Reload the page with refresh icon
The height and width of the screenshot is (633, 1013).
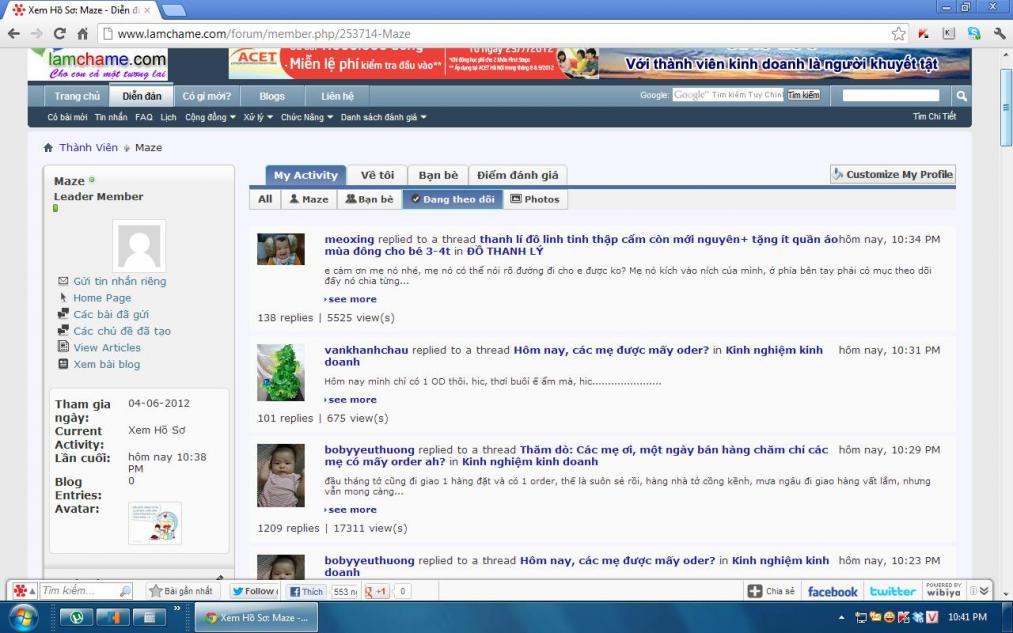click(x=58, y=33)
